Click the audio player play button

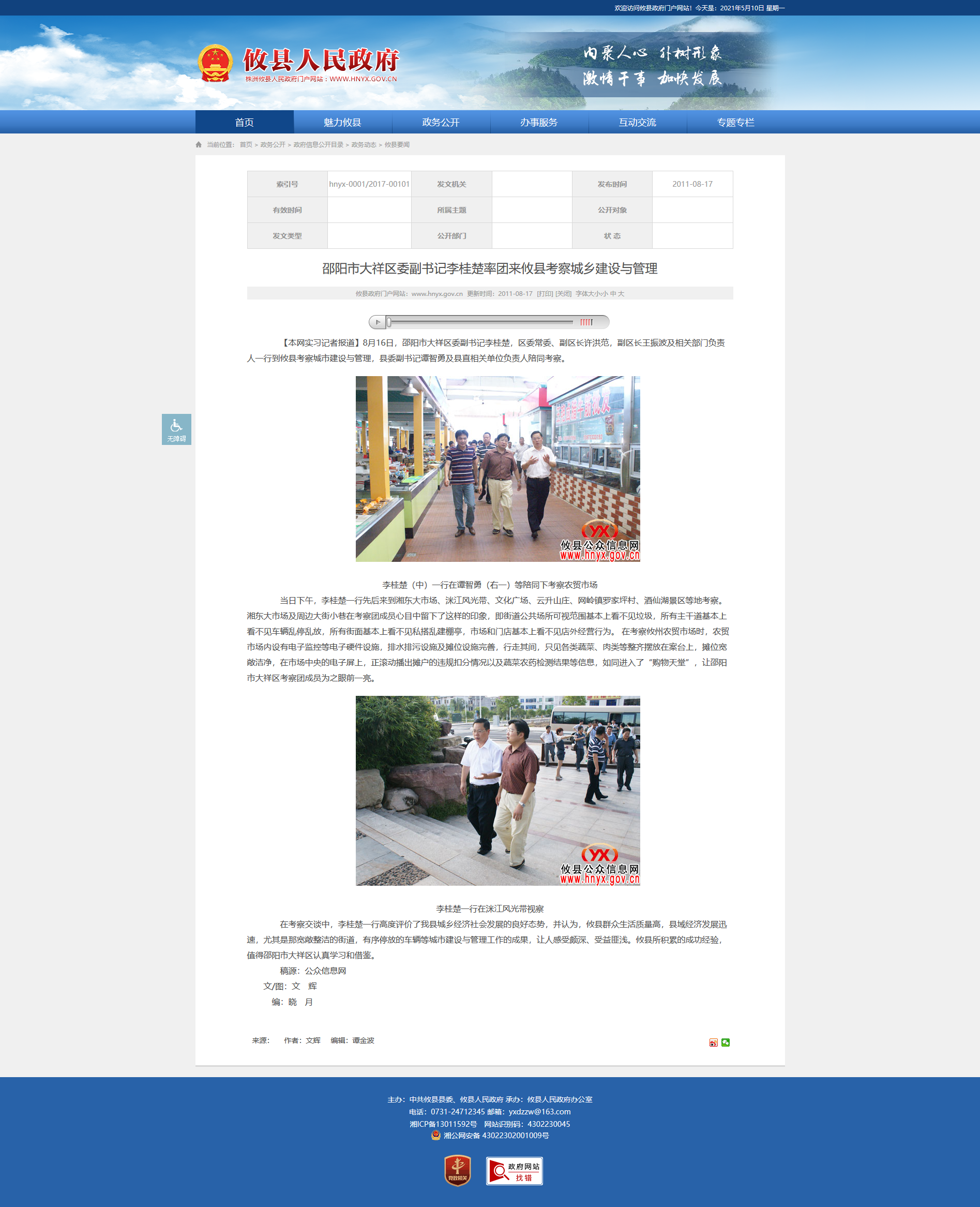point(378,322)
